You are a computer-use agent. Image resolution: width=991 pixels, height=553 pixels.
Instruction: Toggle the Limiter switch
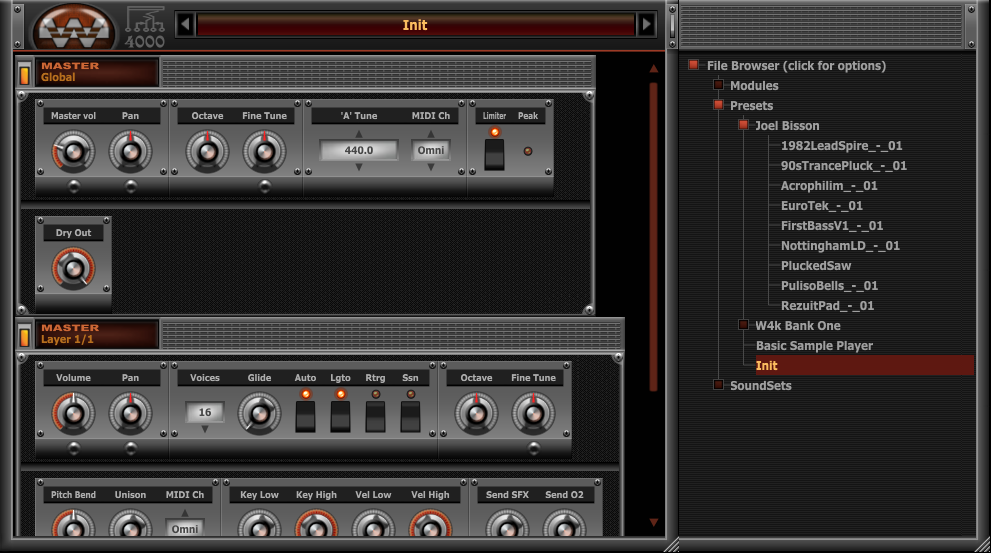[x=494, y=154]
